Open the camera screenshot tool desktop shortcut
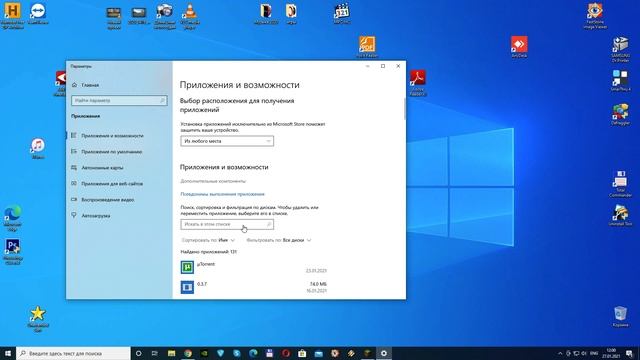This screenshot has height=360, width=640. pos(165,16)
